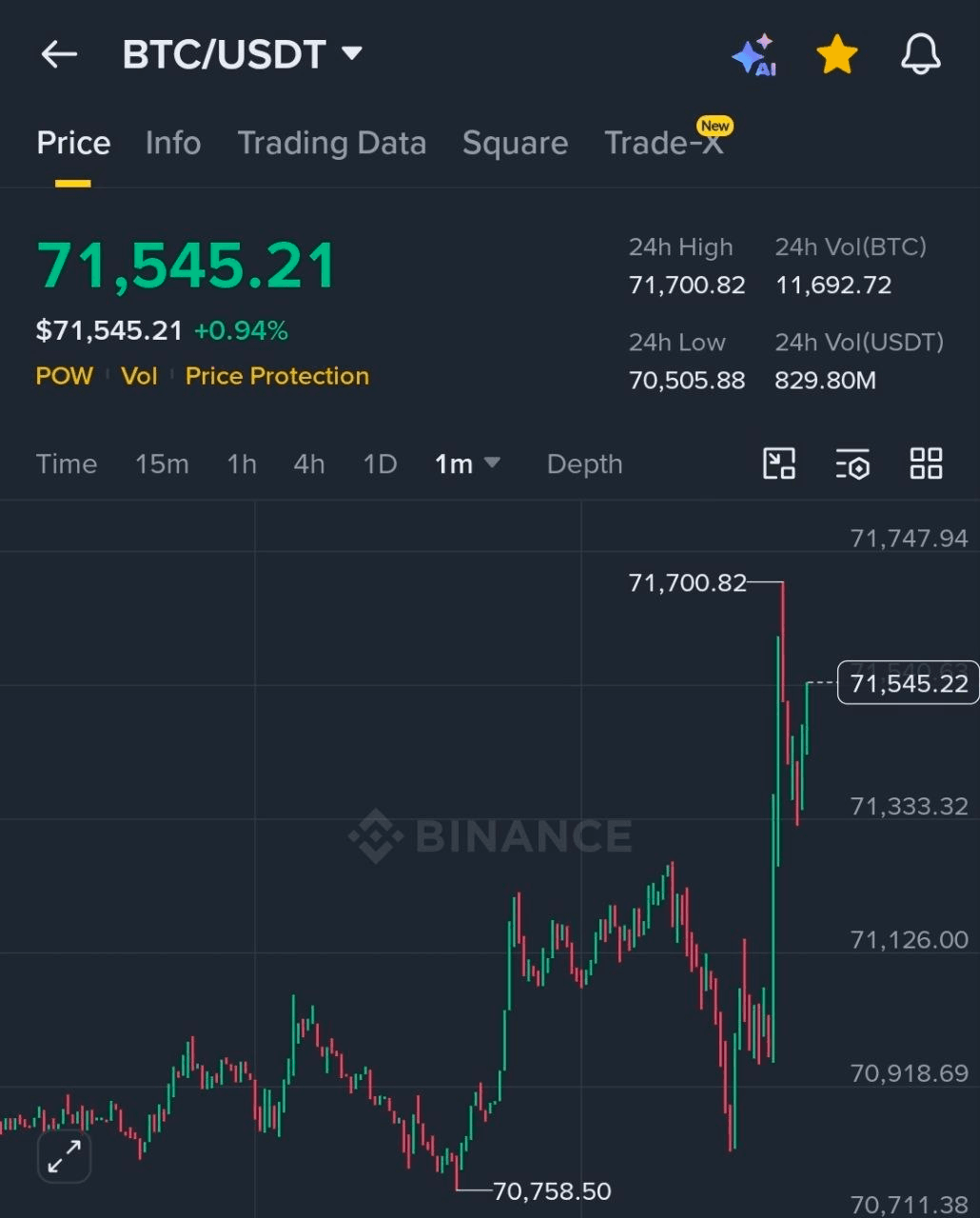
Task: Select the 4h chart interval
Action: pos(308,464)
